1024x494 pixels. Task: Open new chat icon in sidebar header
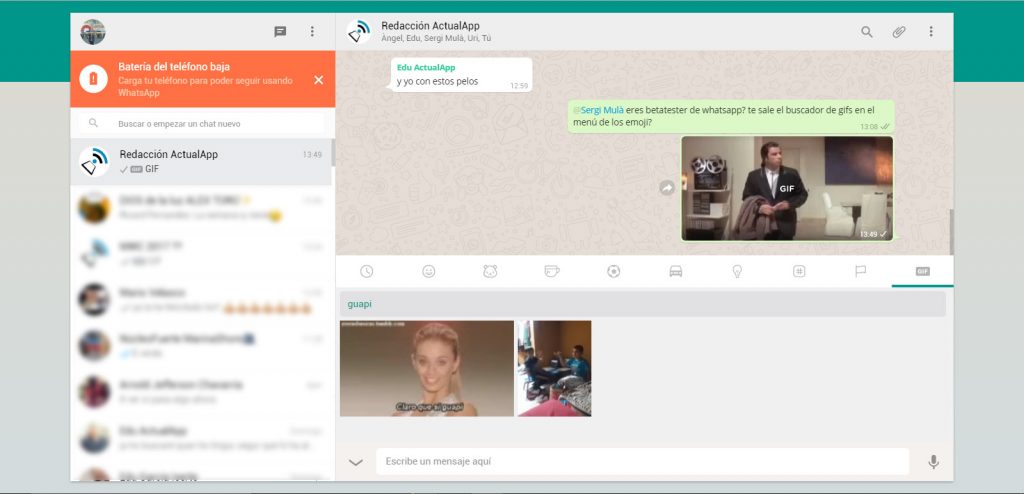coord(280,31)
